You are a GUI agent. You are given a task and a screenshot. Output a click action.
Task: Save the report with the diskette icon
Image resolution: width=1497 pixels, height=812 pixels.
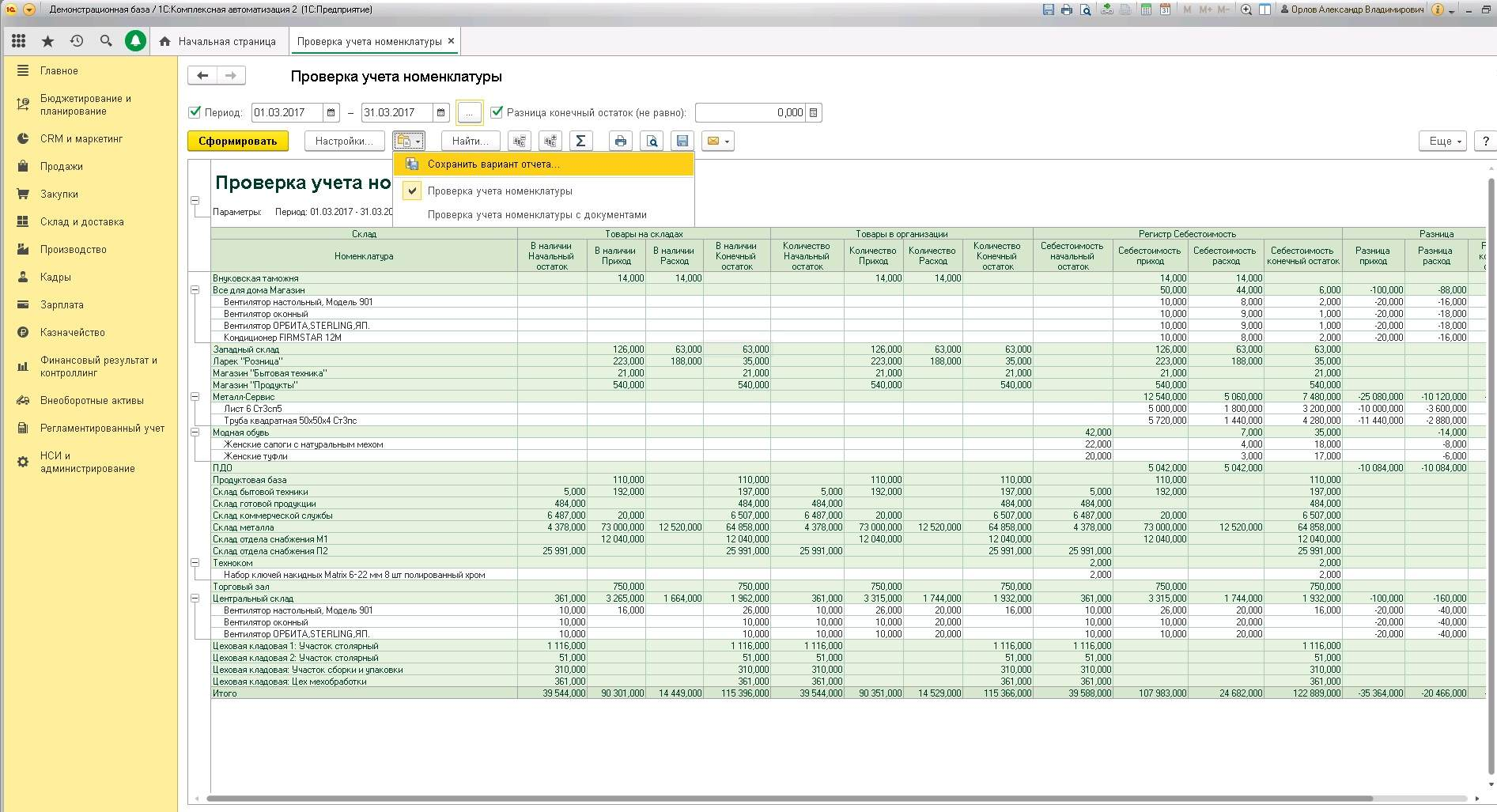pyautogui.click(x=682, y=141)
